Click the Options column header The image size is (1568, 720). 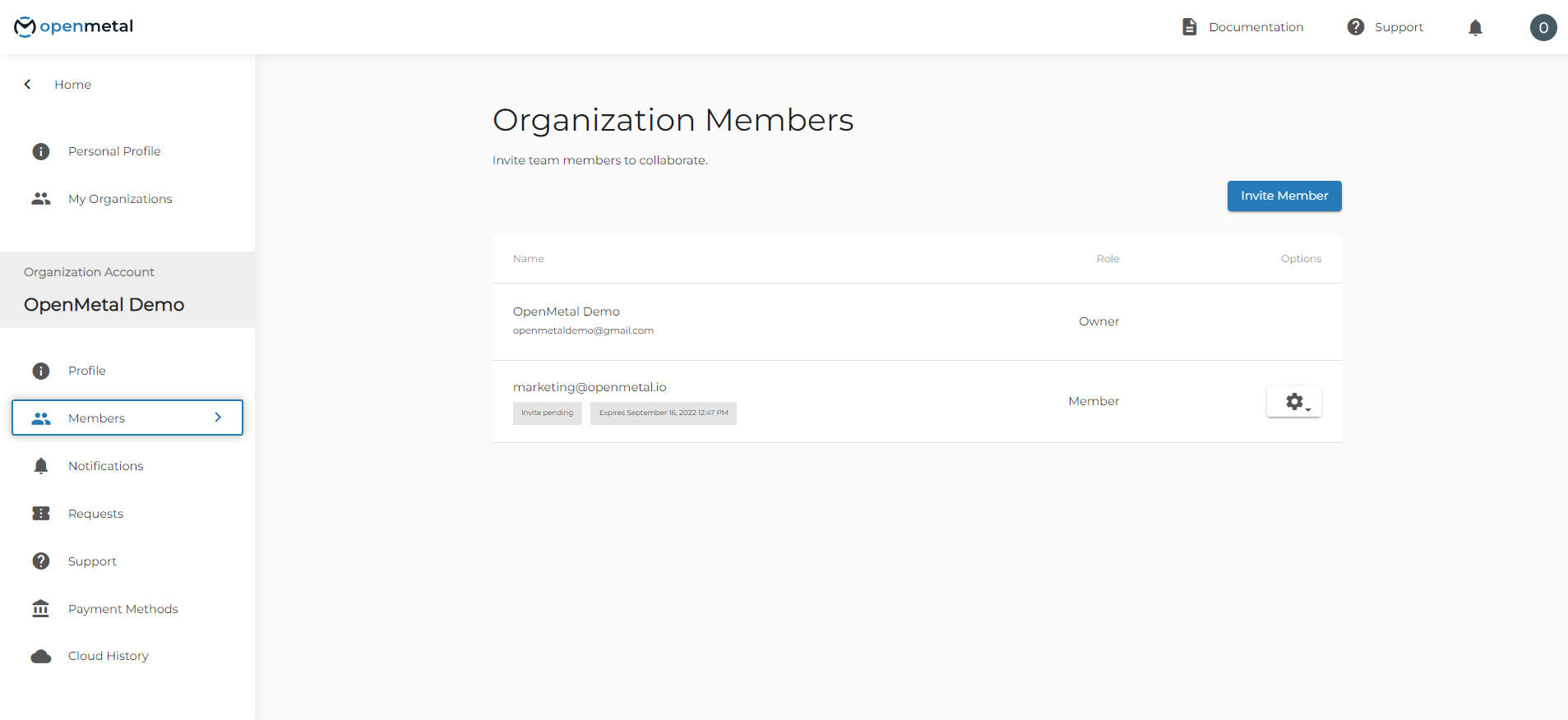[x=1301, y=259]
